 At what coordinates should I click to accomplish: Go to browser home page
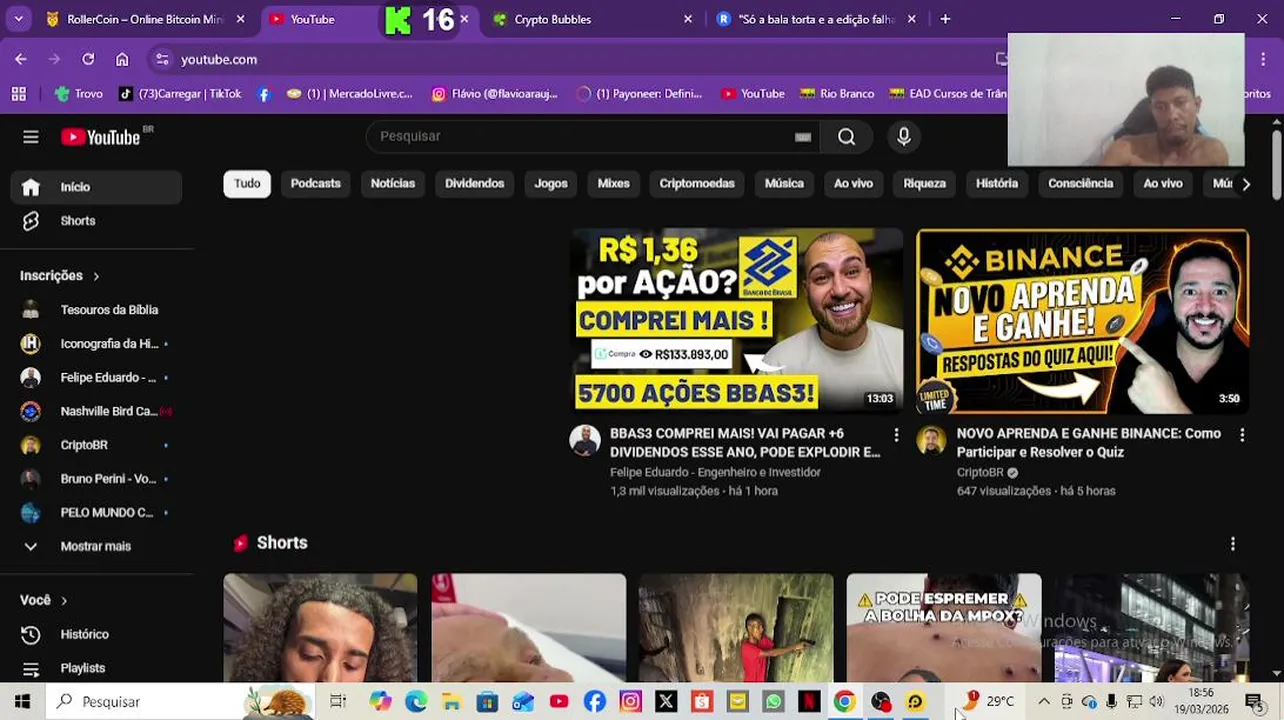click(x=122, y=59)
